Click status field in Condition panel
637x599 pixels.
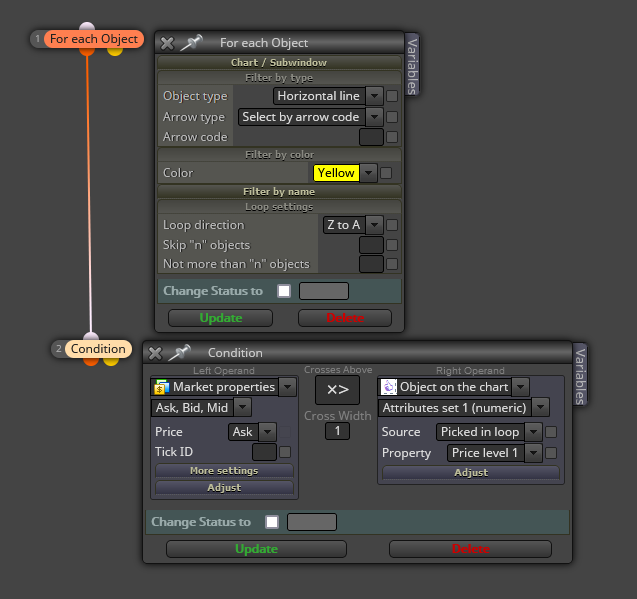pos(312,522)
